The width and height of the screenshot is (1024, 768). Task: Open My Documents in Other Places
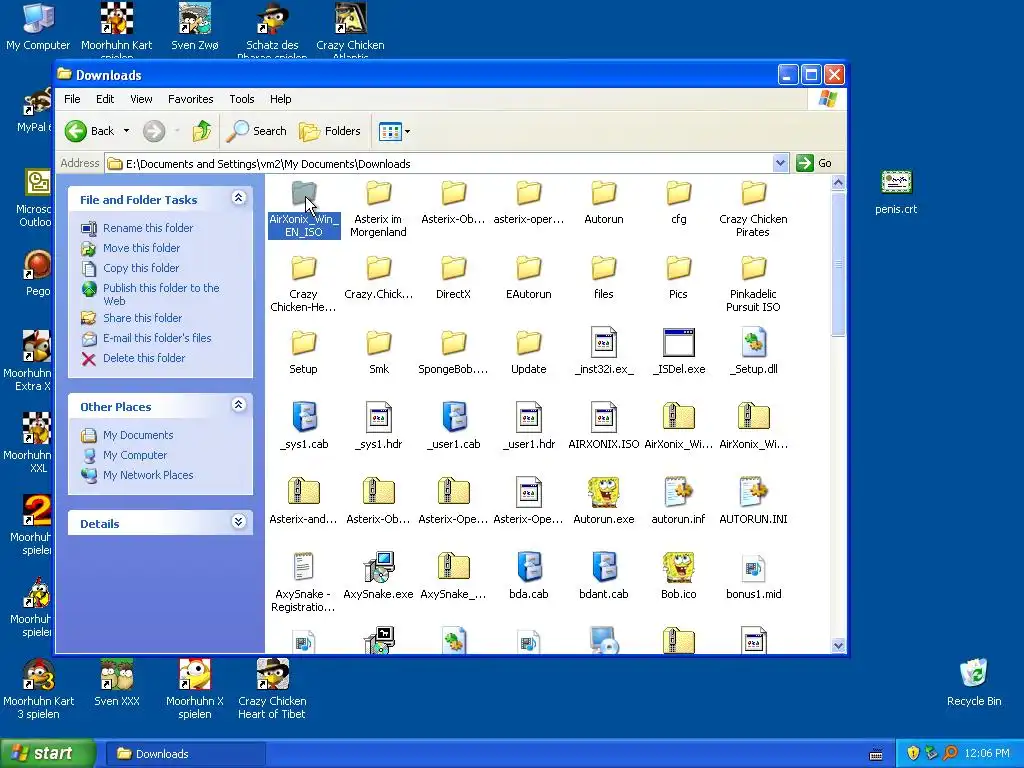tap(138, 435)
